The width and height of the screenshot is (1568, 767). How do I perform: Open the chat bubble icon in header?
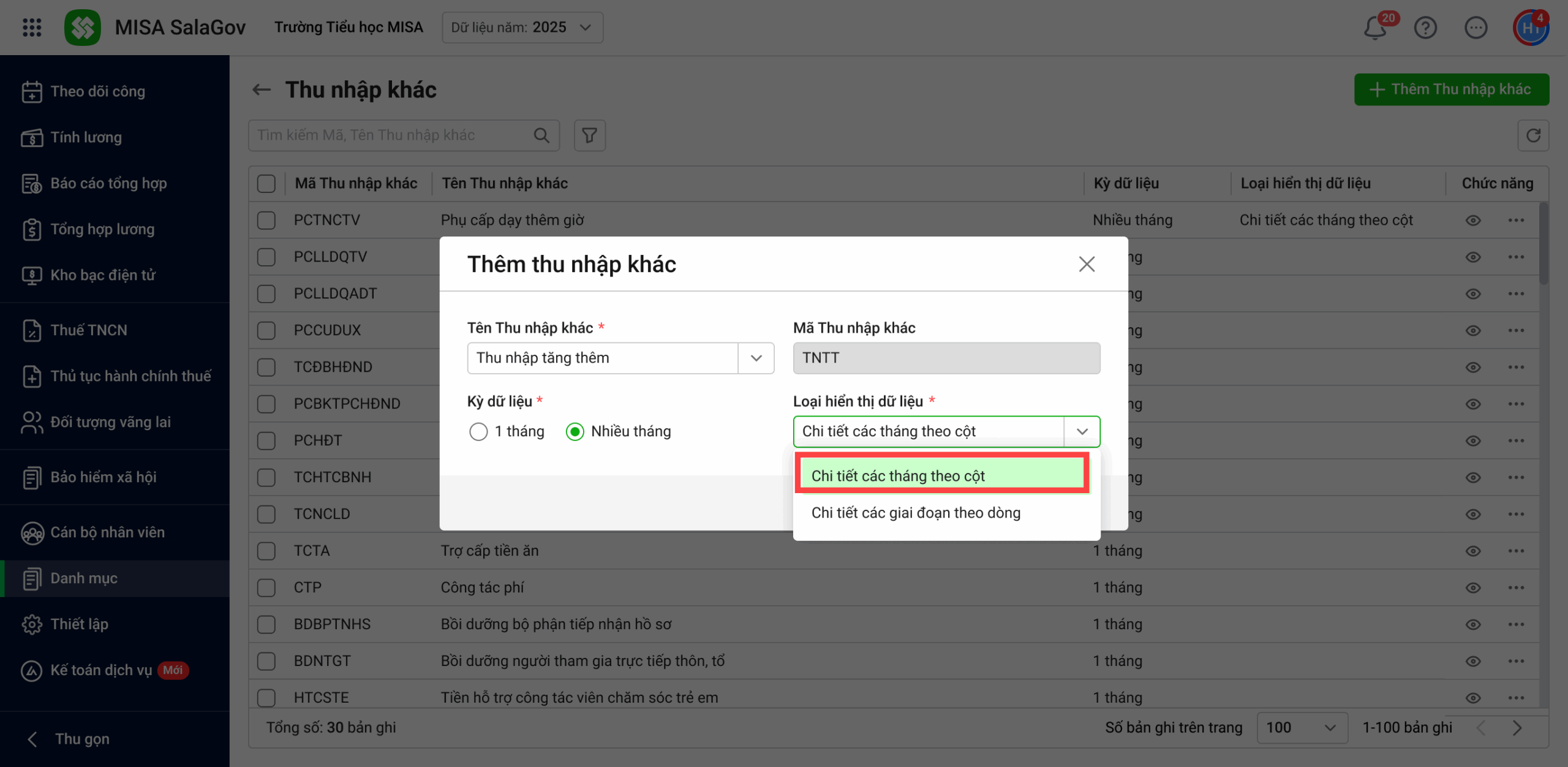1476,28
